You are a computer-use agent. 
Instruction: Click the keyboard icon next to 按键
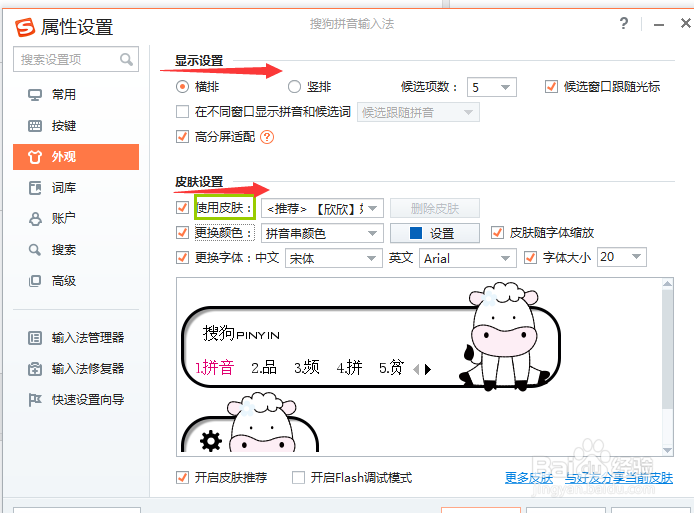click(35, 126)
